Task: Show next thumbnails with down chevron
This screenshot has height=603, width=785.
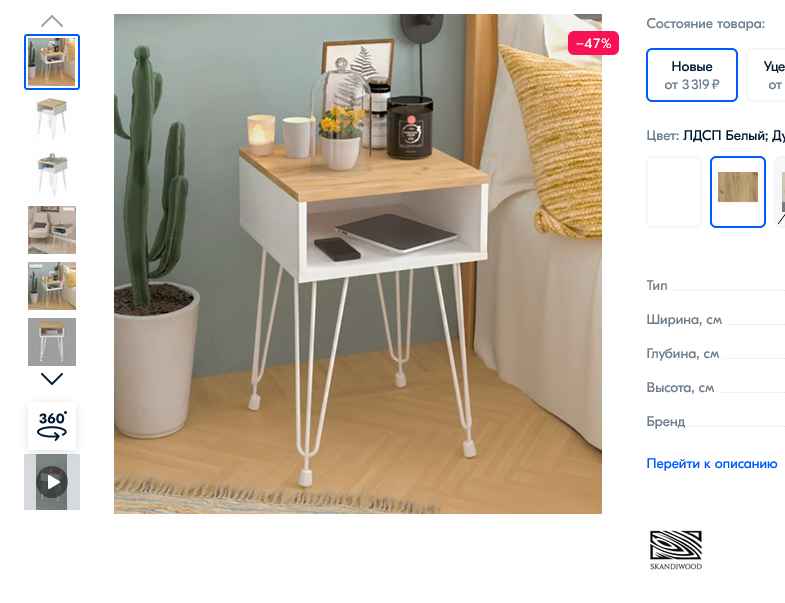Action: [52, 379]
